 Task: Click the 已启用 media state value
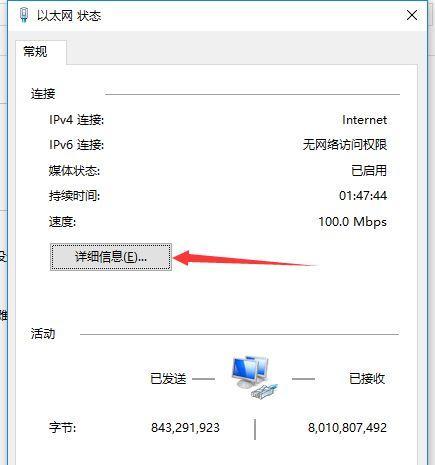click(x=369, y=171)
